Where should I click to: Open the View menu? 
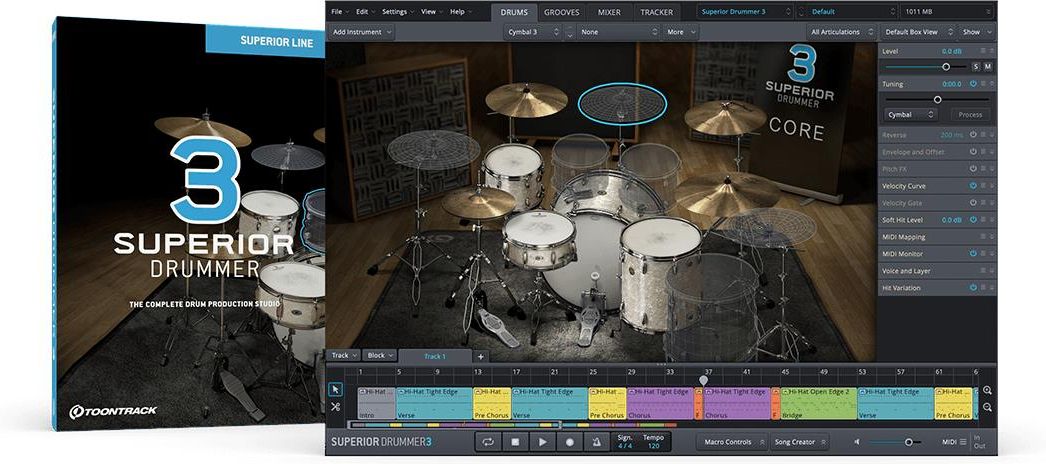431,12
